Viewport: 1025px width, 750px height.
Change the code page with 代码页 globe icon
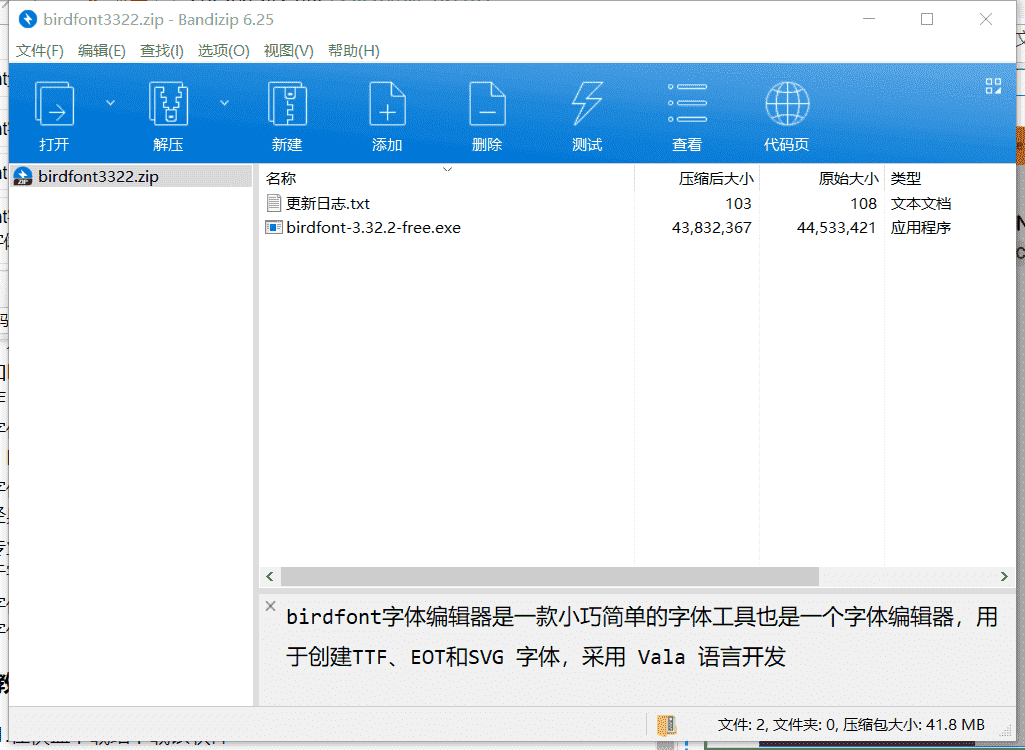(x=787, y=115)
